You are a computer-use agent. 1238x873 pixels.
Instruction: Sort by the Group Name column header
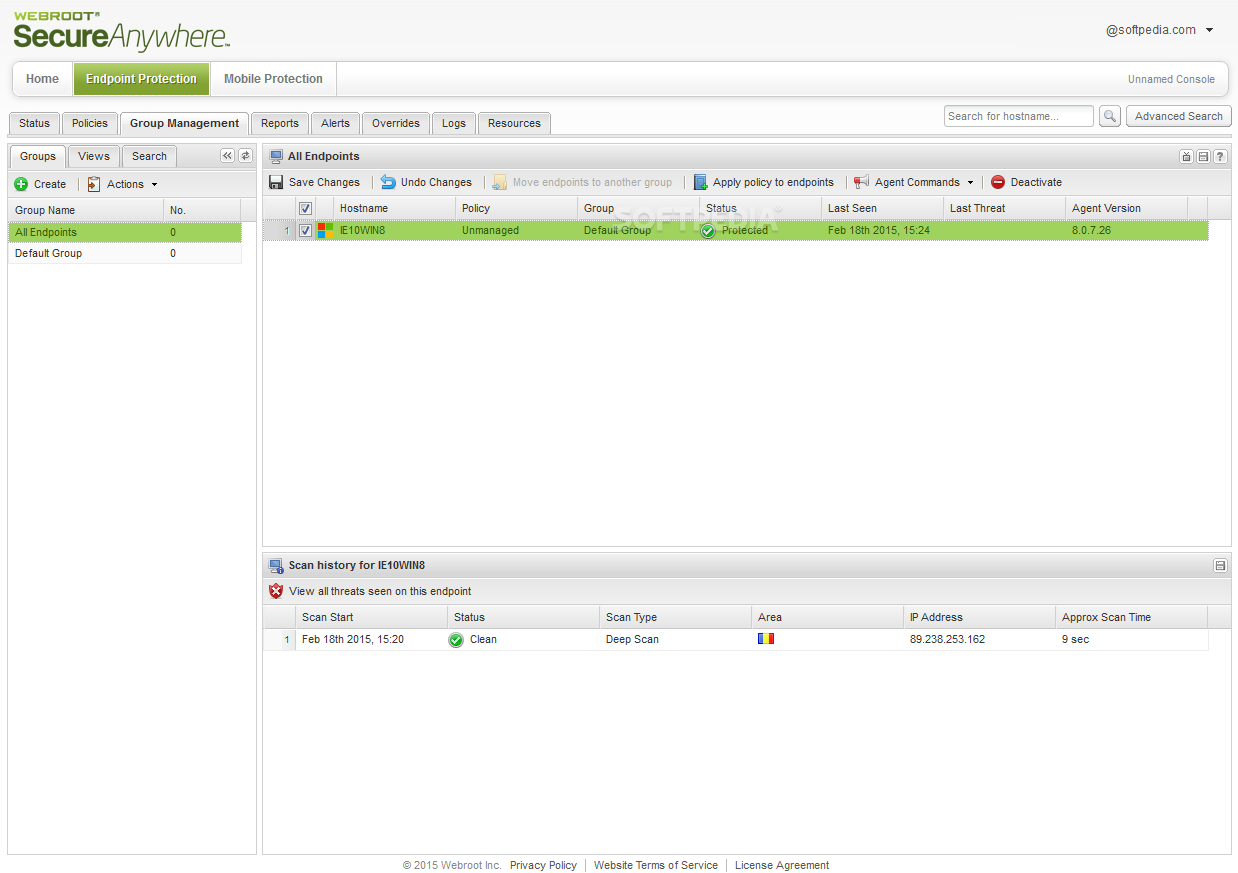click(x=86, y=210)
